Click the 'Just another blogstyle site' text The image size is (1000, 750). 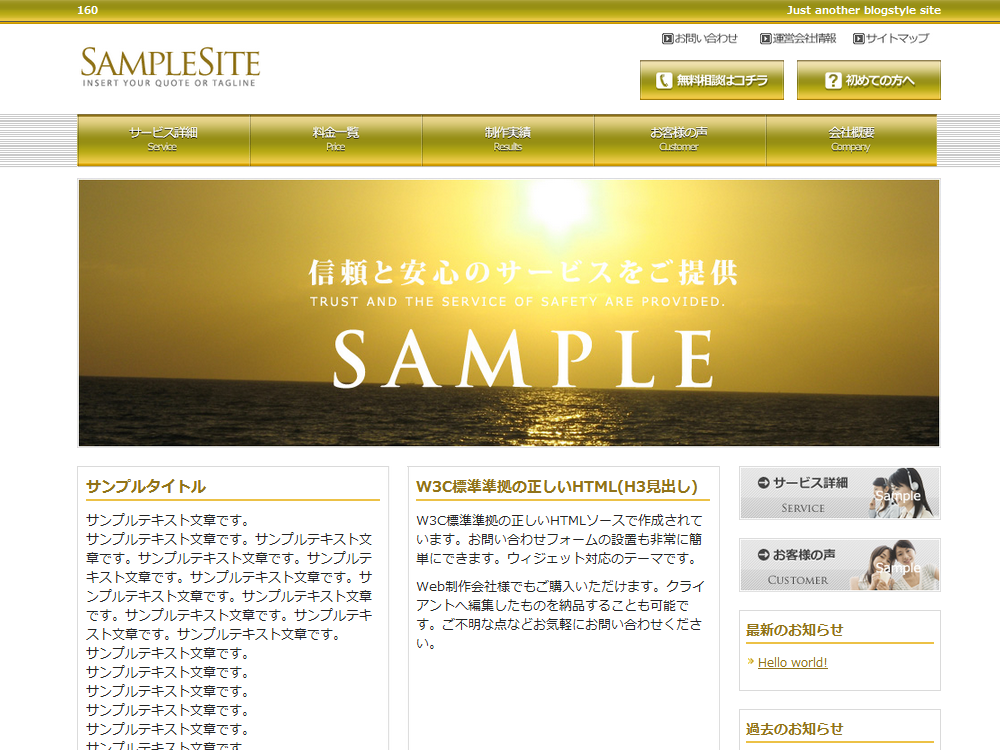coord(864,10)
